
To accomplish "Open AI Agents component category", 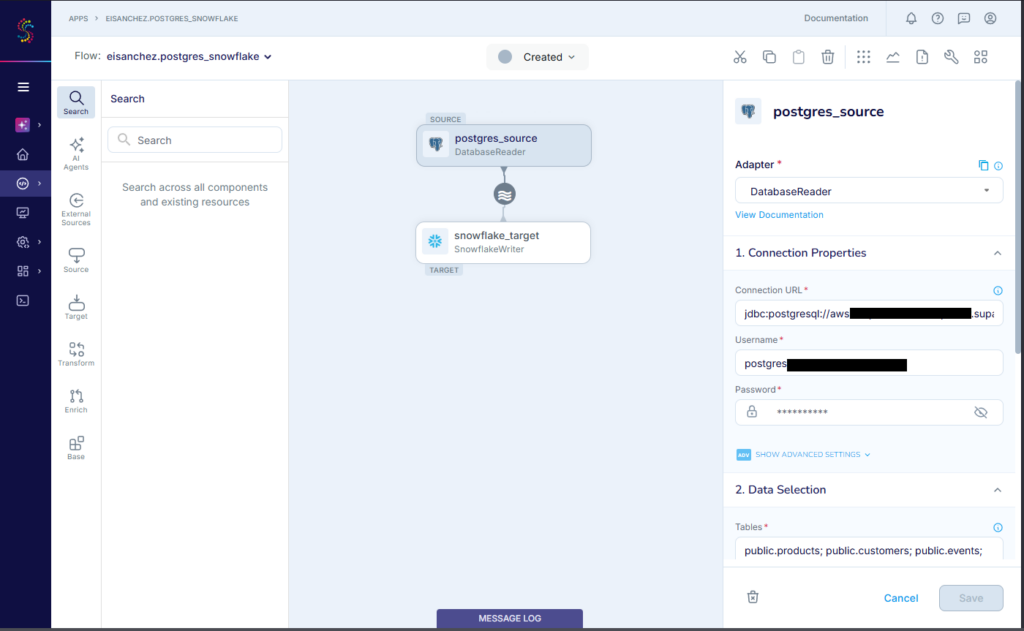I will [76, 154].
